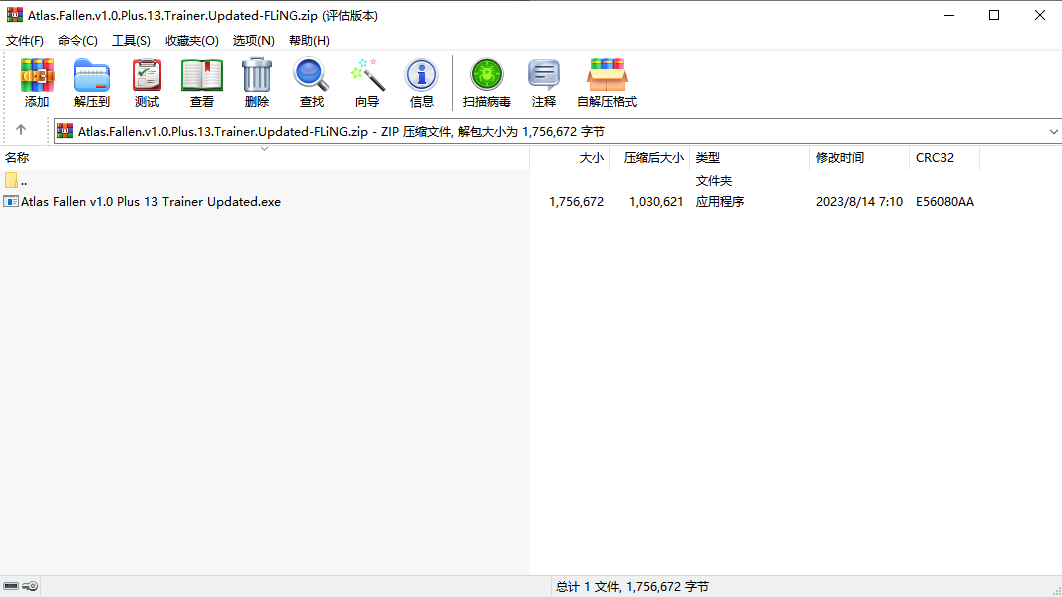Click the parent folder '..' icon
This screenshot has width=1062, height=597.
11,180
